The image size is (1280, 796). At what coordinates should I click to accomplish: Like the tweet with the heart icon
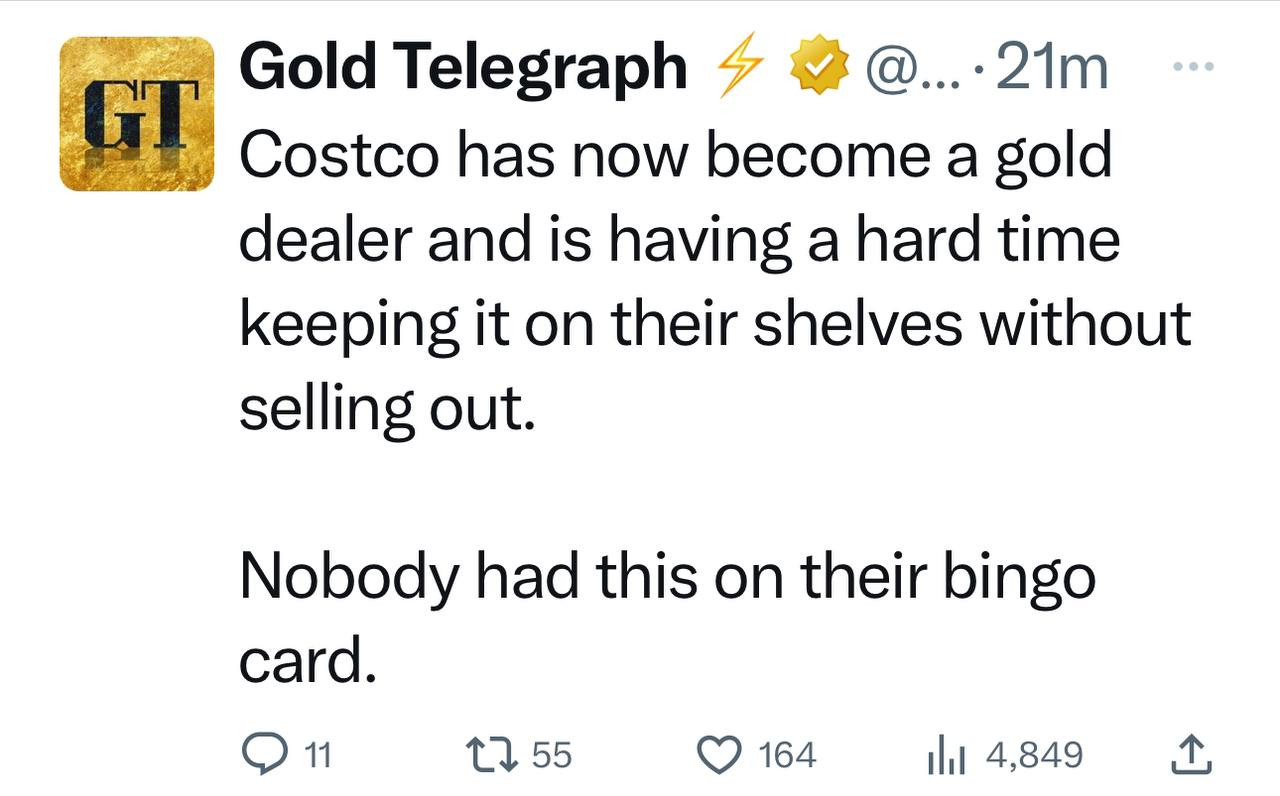(717, 754)
